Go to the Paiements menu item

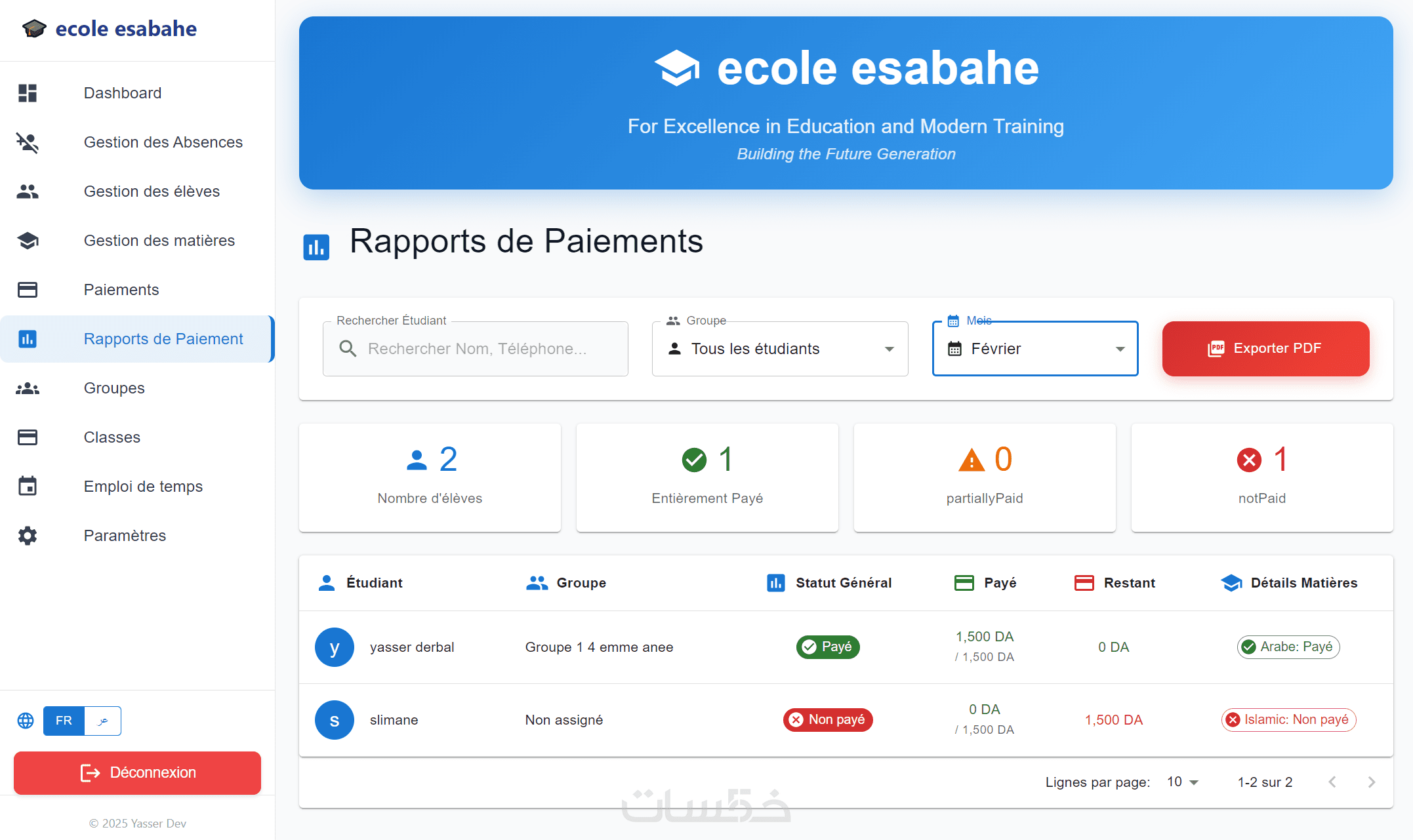tap(121, 290)
